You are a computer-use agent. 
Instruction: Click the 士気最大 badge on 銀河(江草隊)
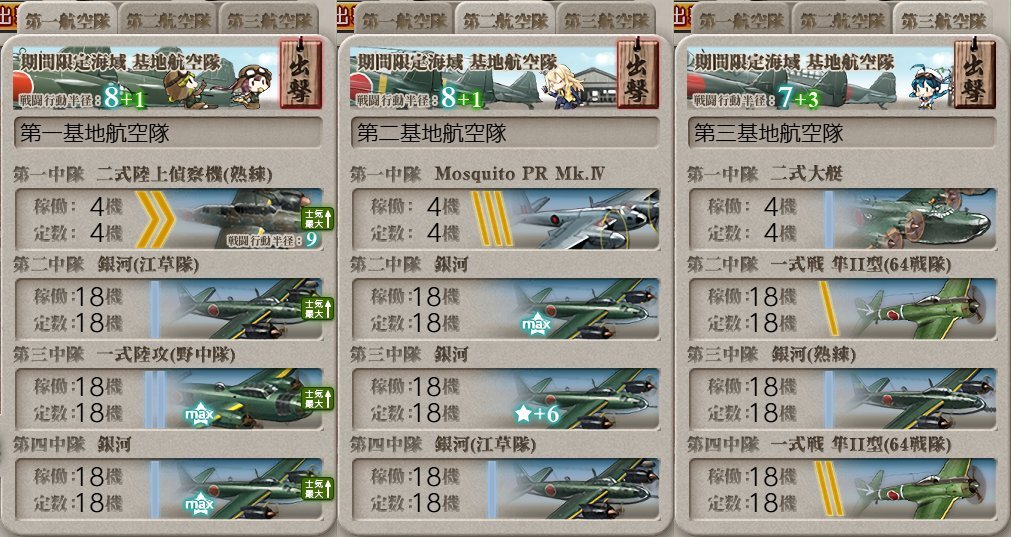[x=319, y=309]
